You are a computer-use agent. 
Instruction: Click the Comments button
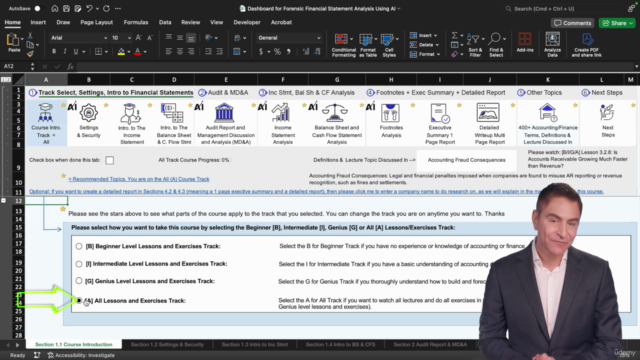572,23
